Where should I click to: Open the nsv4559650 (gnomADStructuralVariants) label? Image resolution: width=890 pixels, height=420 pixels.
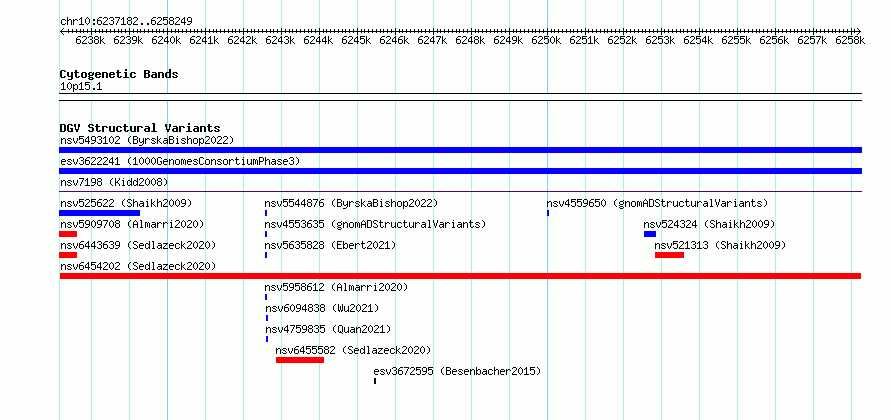(x=657, y=203)
